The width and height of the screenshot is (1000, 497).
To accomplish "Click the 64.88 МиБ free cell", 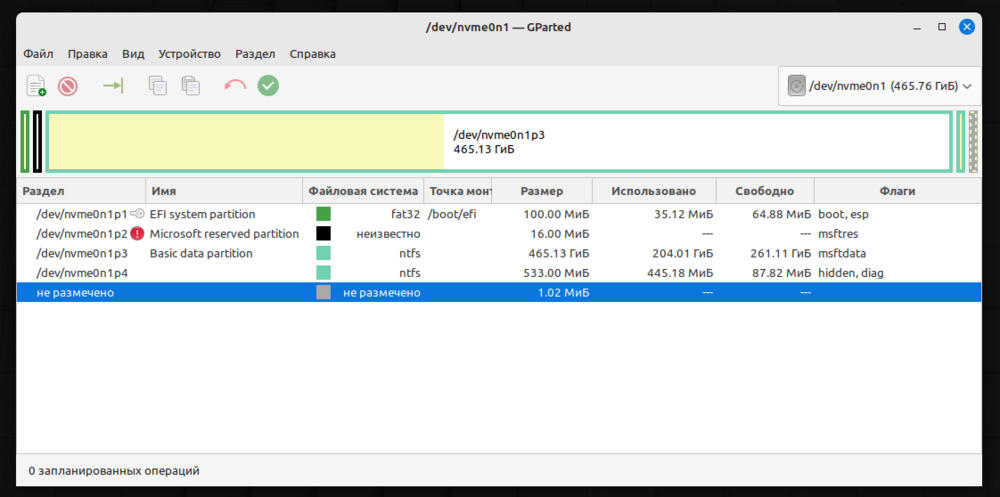I will [x=782, y=214].
